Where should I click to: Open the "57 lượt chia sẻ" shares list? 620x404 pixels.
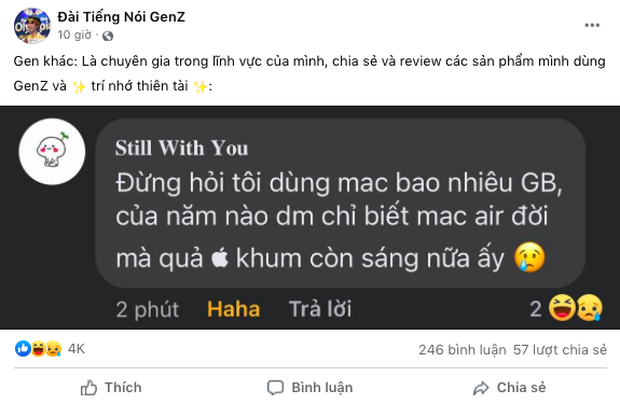(x=560, y=351)
